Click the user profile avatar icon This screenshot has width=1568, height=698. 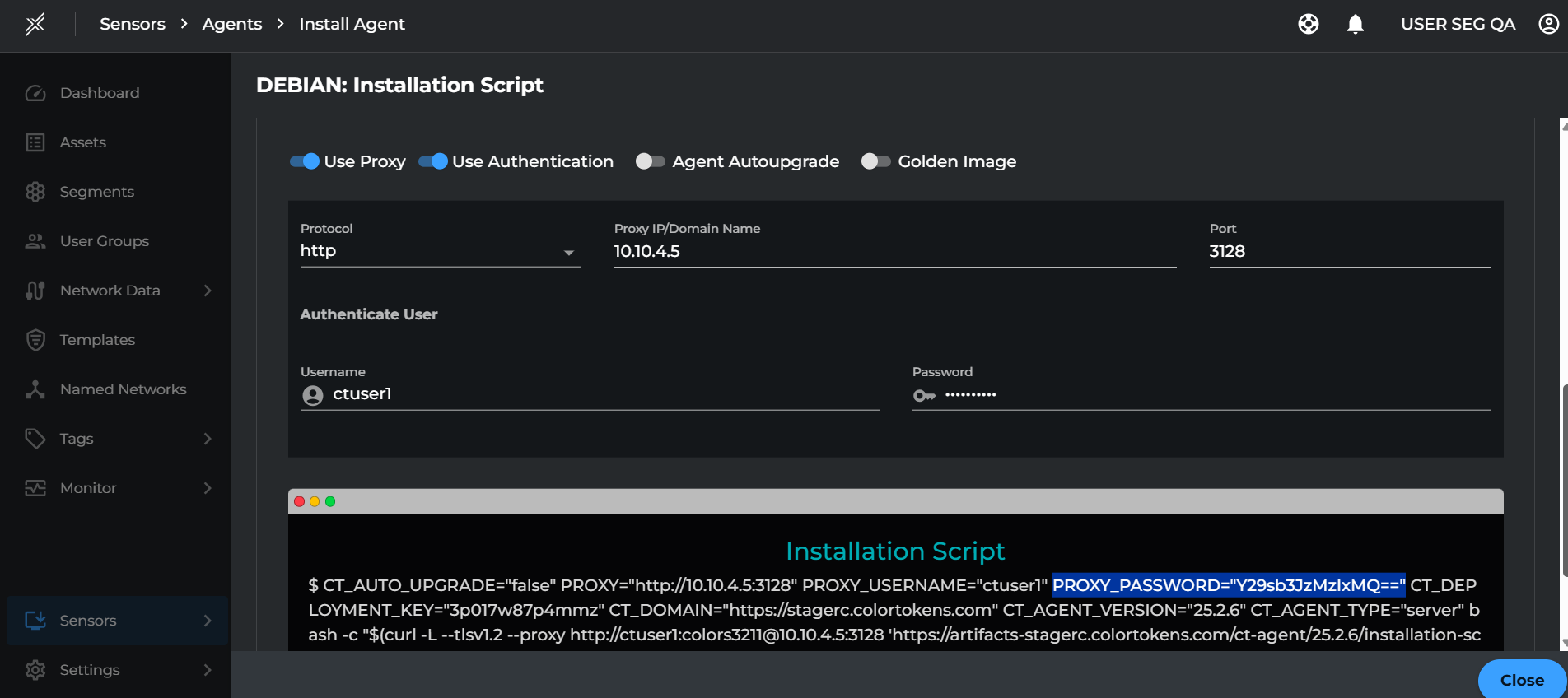[1548, 24]
